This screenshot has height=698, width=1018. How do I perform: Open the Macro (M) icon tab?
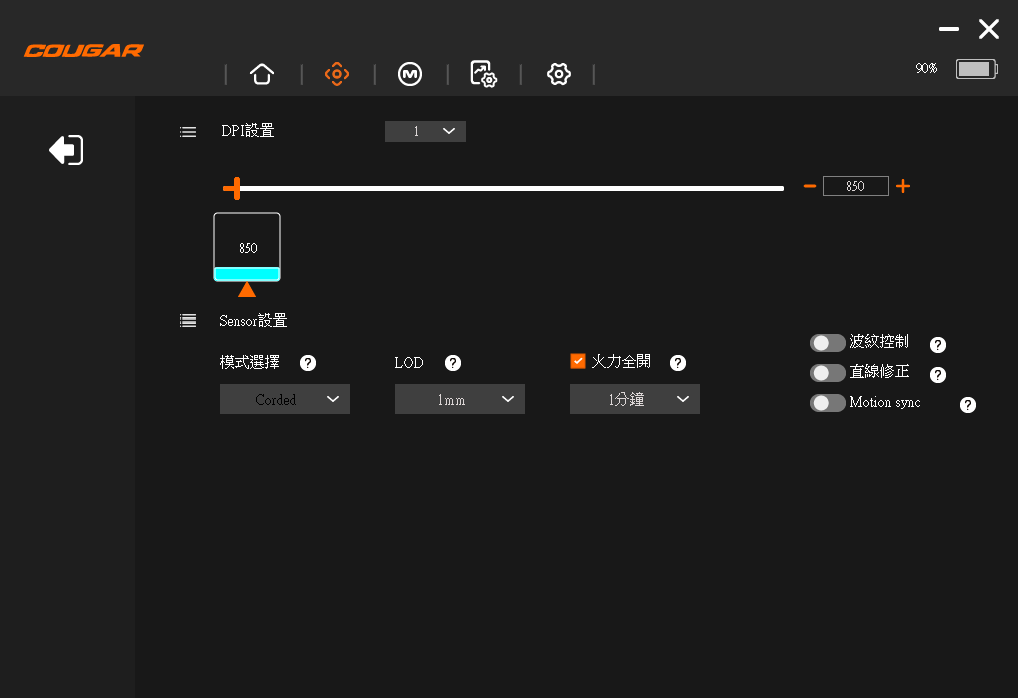pyautogui.click(x=410, y=74)
